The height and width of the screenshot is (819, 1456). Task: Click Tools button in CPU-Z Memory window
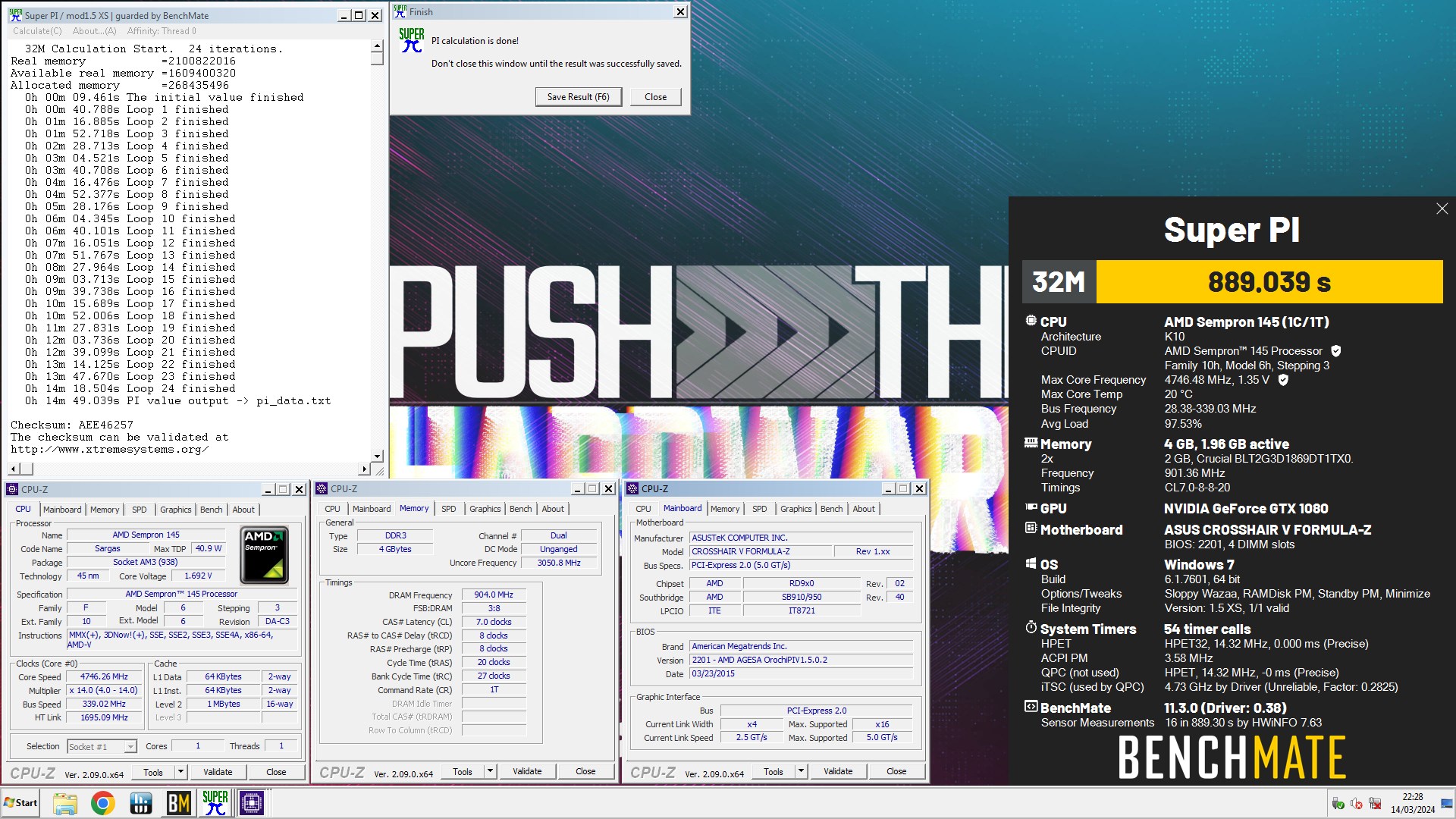463,771
